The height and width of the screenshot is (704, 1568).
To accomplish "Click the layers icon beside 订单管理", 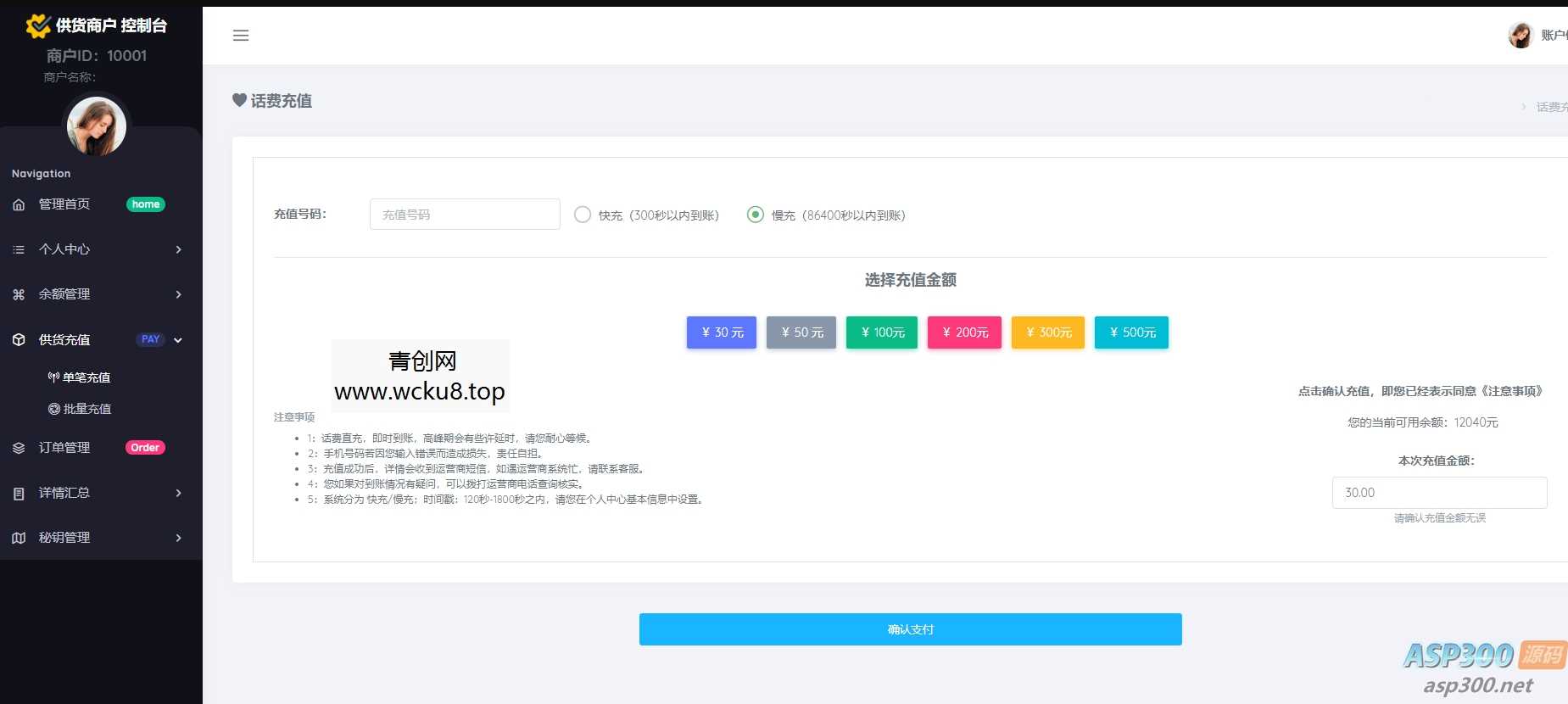I will click(x=19, y=448).
